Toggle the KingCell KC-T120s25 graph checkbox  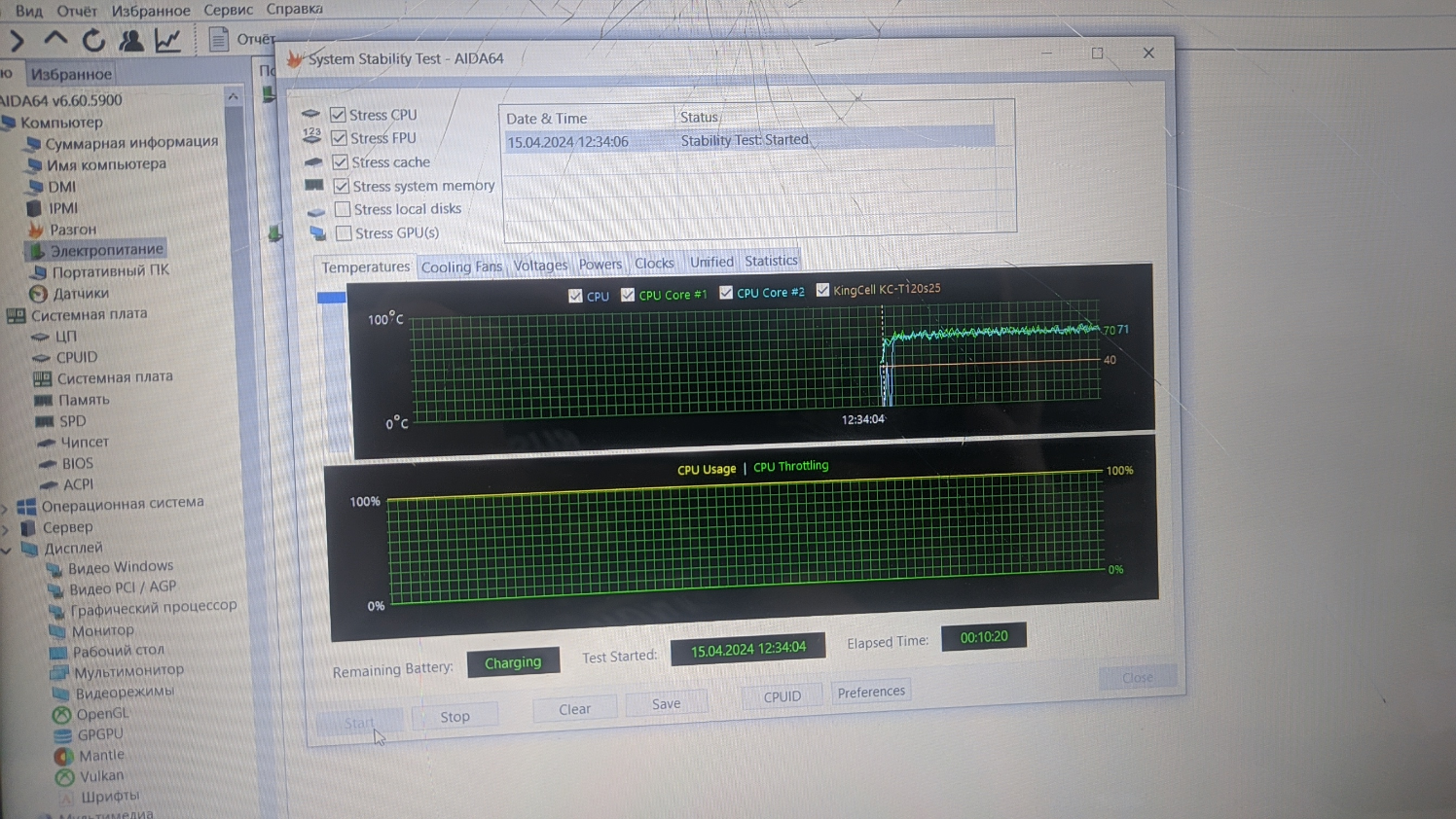[x=822, y=290]
